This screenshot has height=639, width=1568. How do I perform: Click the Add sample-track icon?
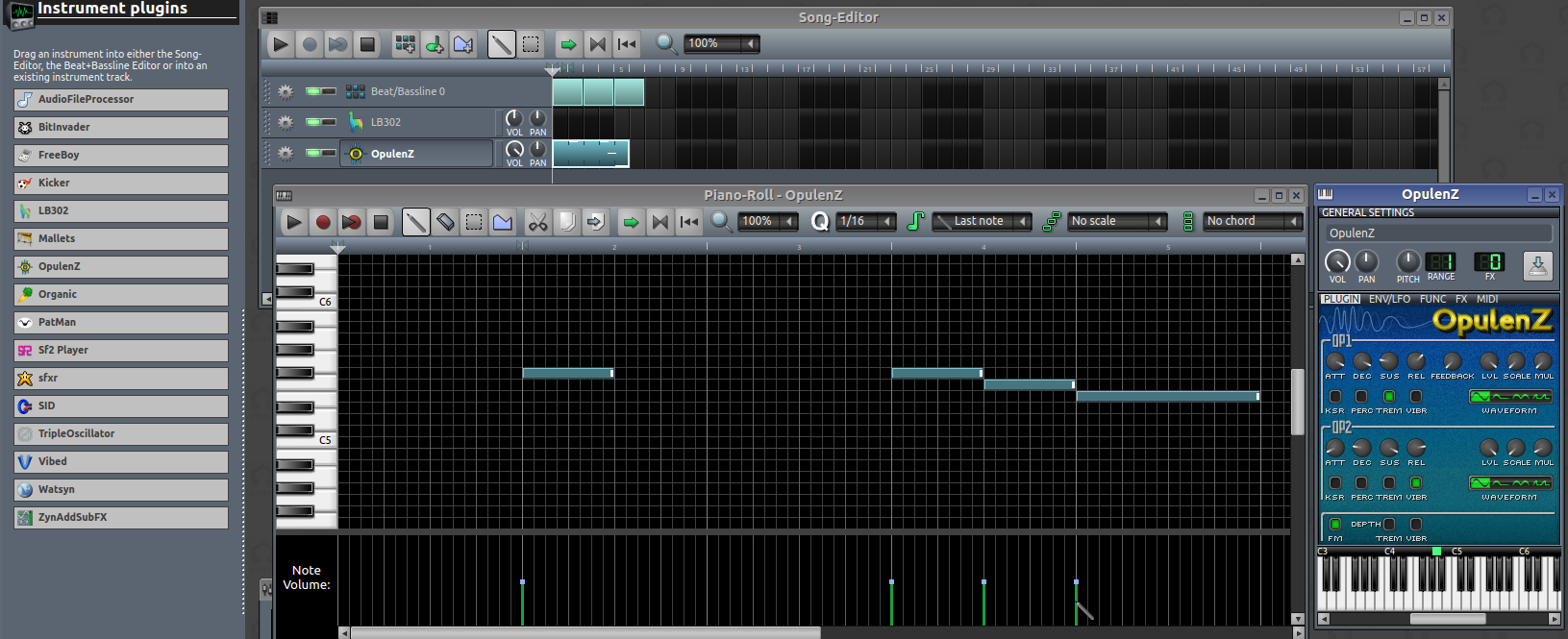coord(435,44)
